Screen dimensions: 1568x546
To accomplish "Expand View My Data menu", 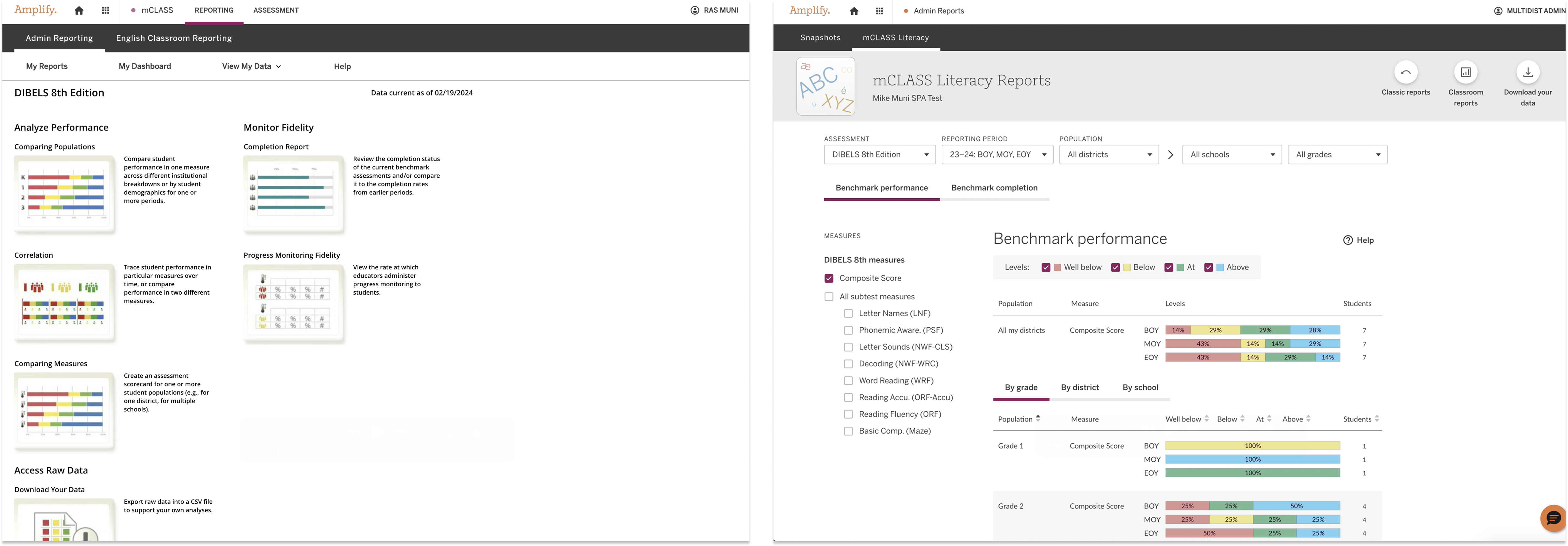I will click(251, 66).
